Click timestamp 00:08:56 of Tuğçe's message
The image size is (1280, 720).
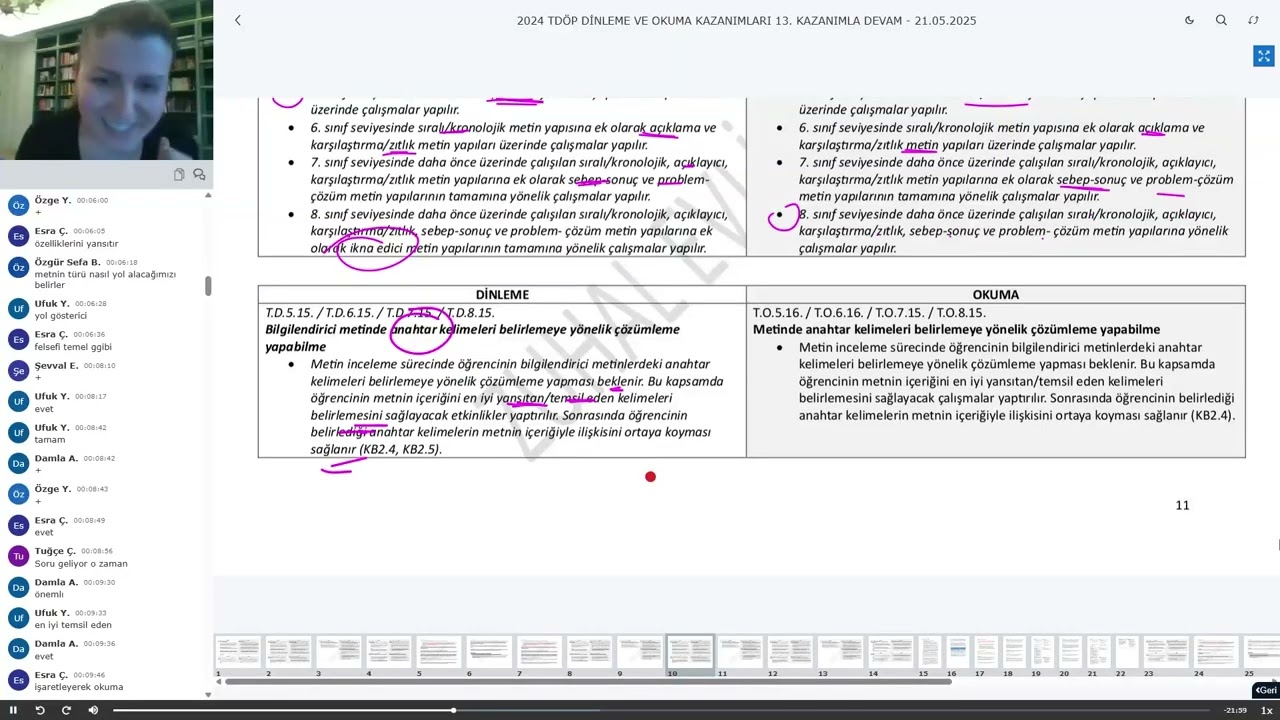tap(97, 551)
